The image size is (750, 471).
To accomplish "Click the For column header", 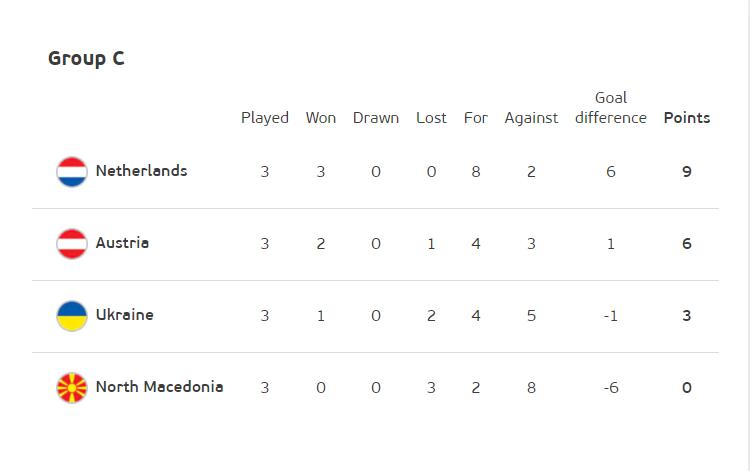I will pos(476,118).
